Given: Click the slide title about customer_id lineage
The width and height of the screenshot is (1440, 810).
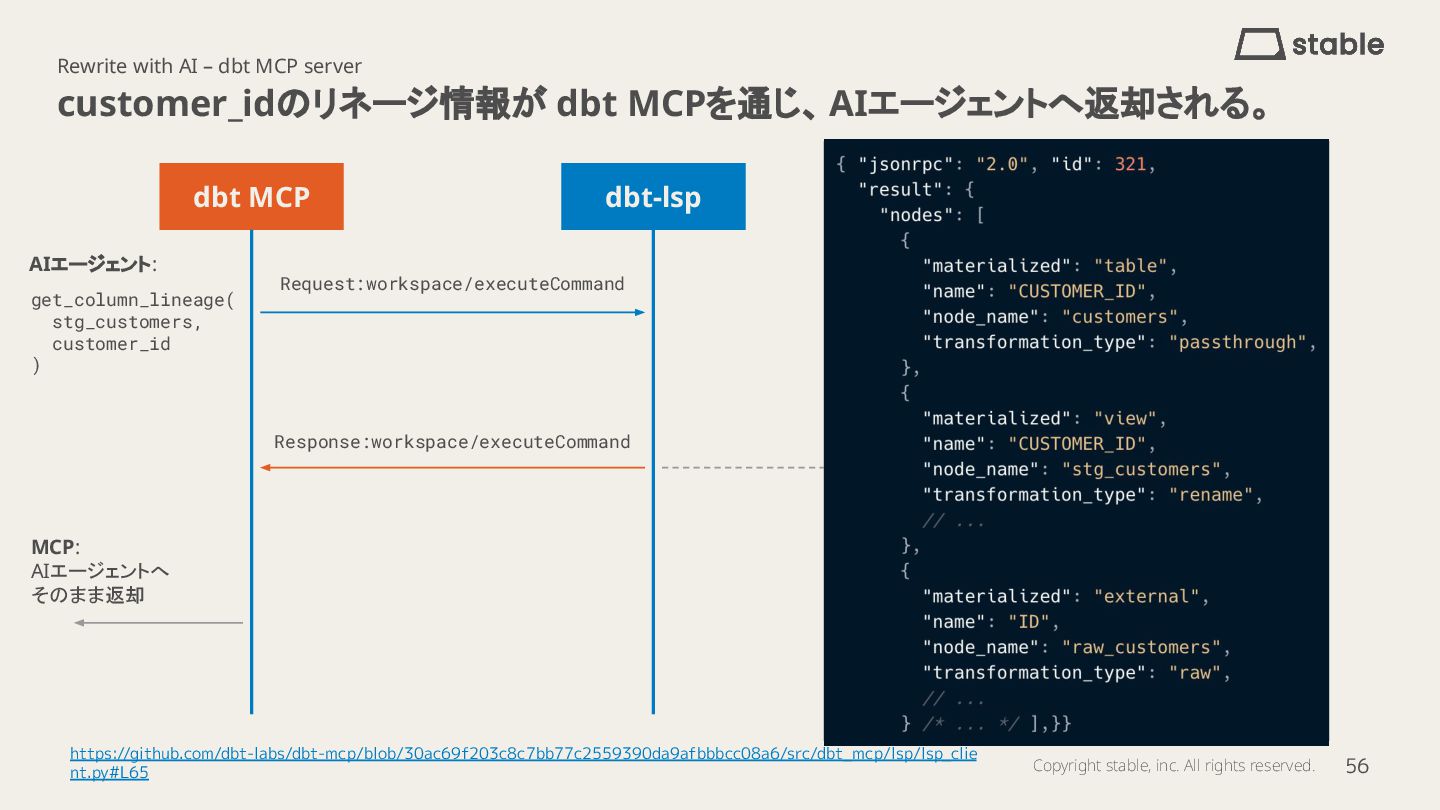Looking at the screenshot, I should [664, 104].
